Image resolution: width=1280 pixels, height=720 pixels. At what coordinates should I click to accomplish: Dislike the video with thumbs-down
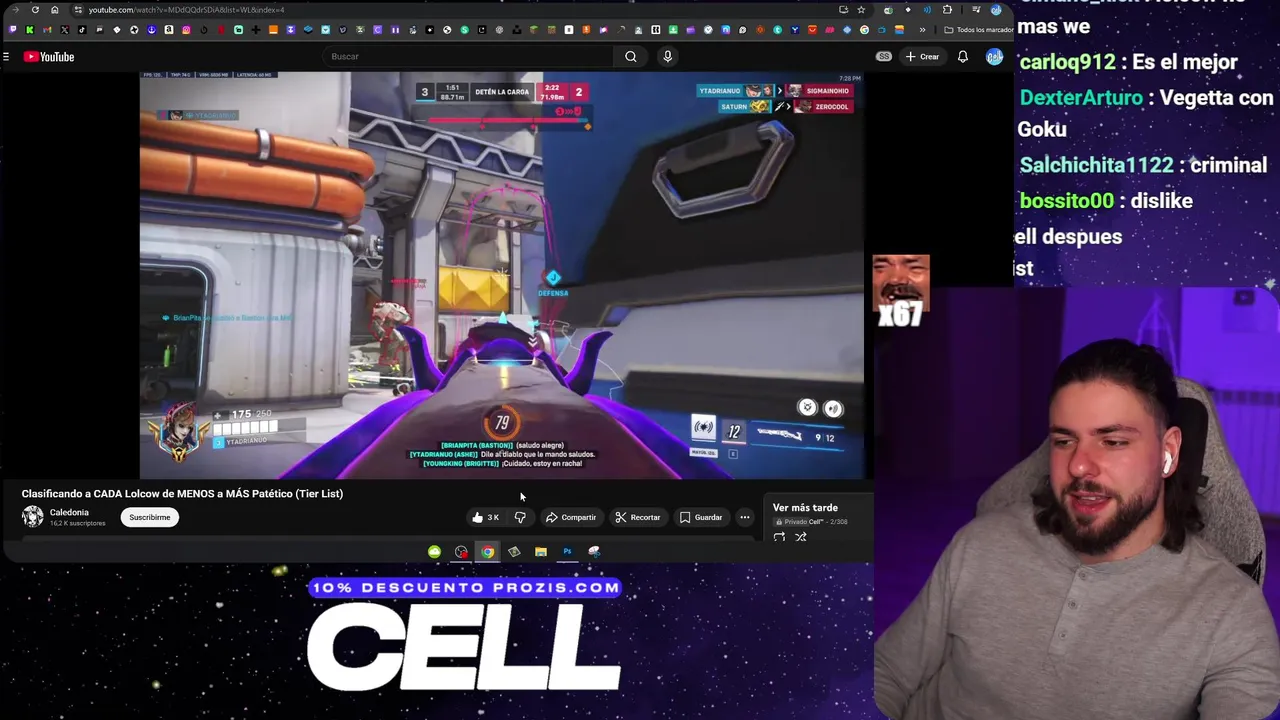(x=520, y=517)
